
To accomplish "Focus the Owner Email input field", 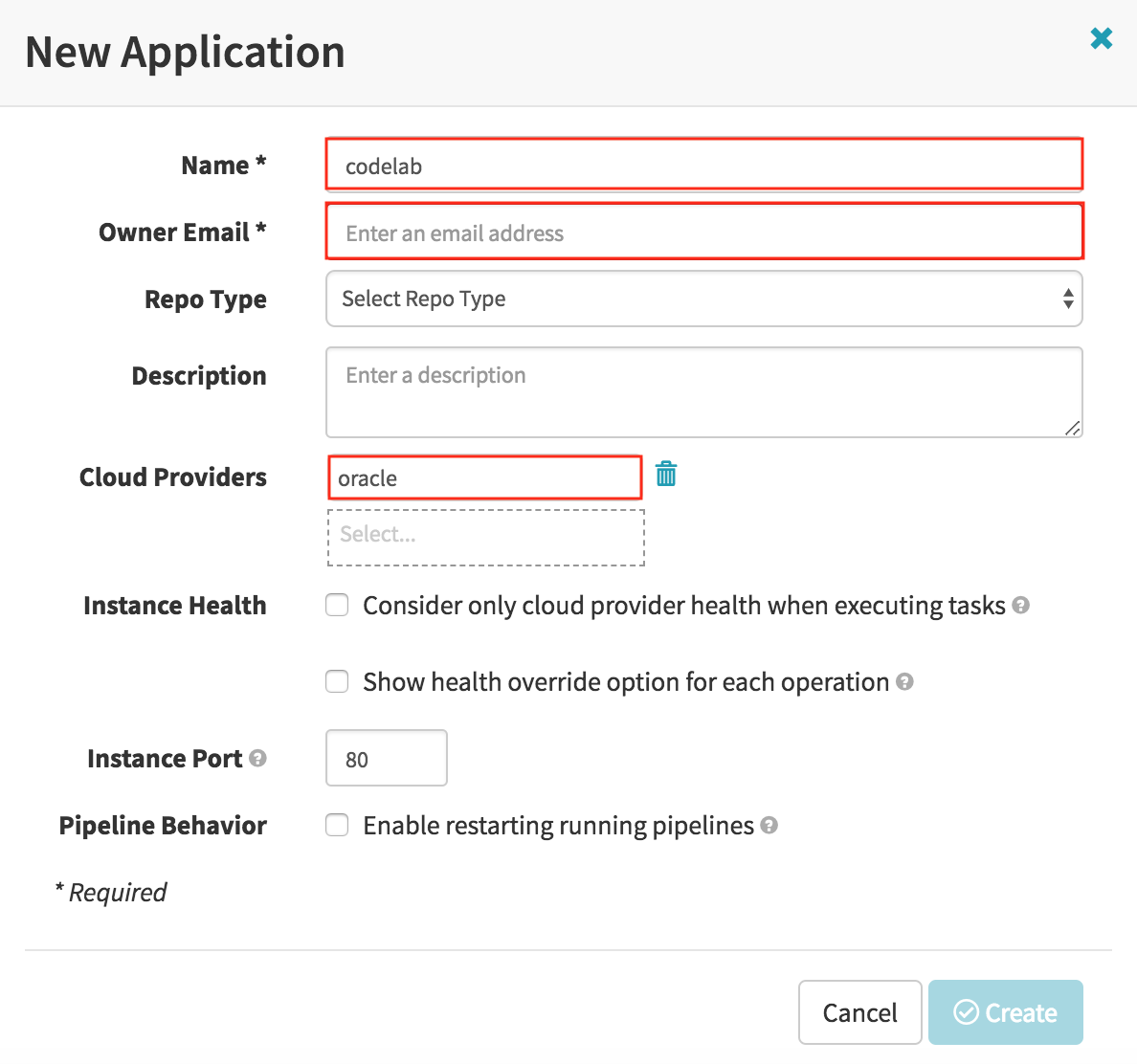I will (x=703, y=233).
